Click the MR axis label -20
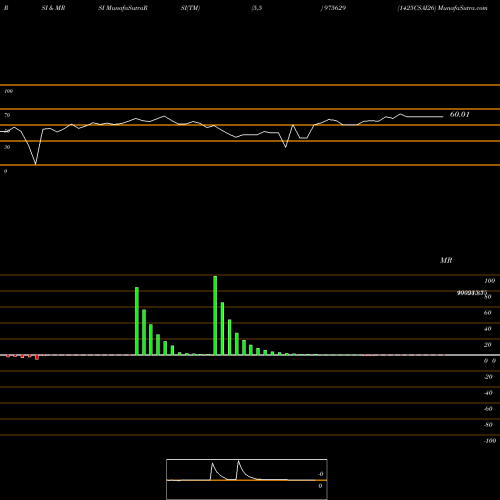Screen dimensions: 500x500 (488, 377)
